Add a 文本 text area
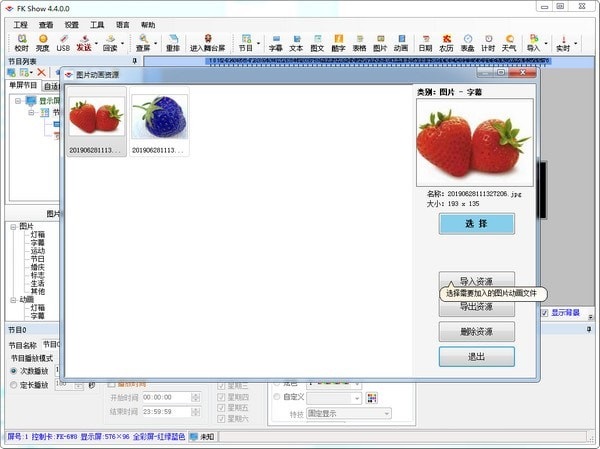Screen dimensions: 600x449 click(296, 43)
